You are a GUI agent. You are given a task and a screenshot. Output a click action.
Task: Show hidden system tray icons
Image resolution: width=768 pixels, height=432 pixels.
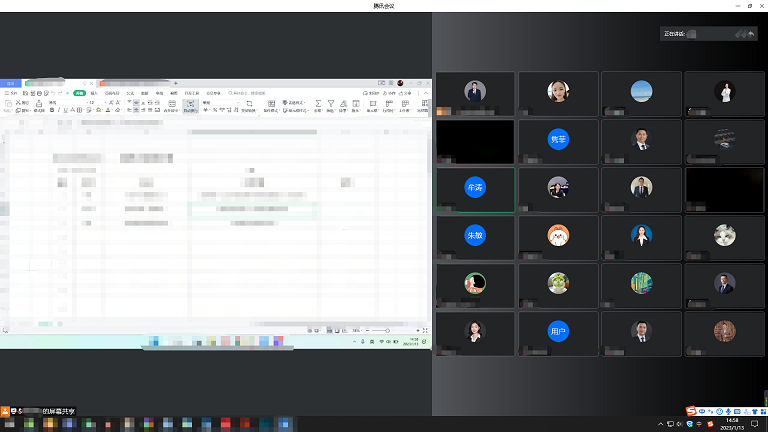pyautogui.click(x=660, y=424)
